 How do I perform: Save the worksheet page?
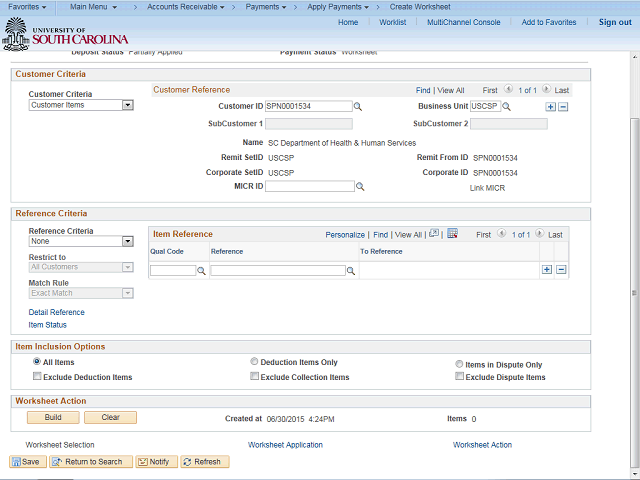(x=28, y=462)
